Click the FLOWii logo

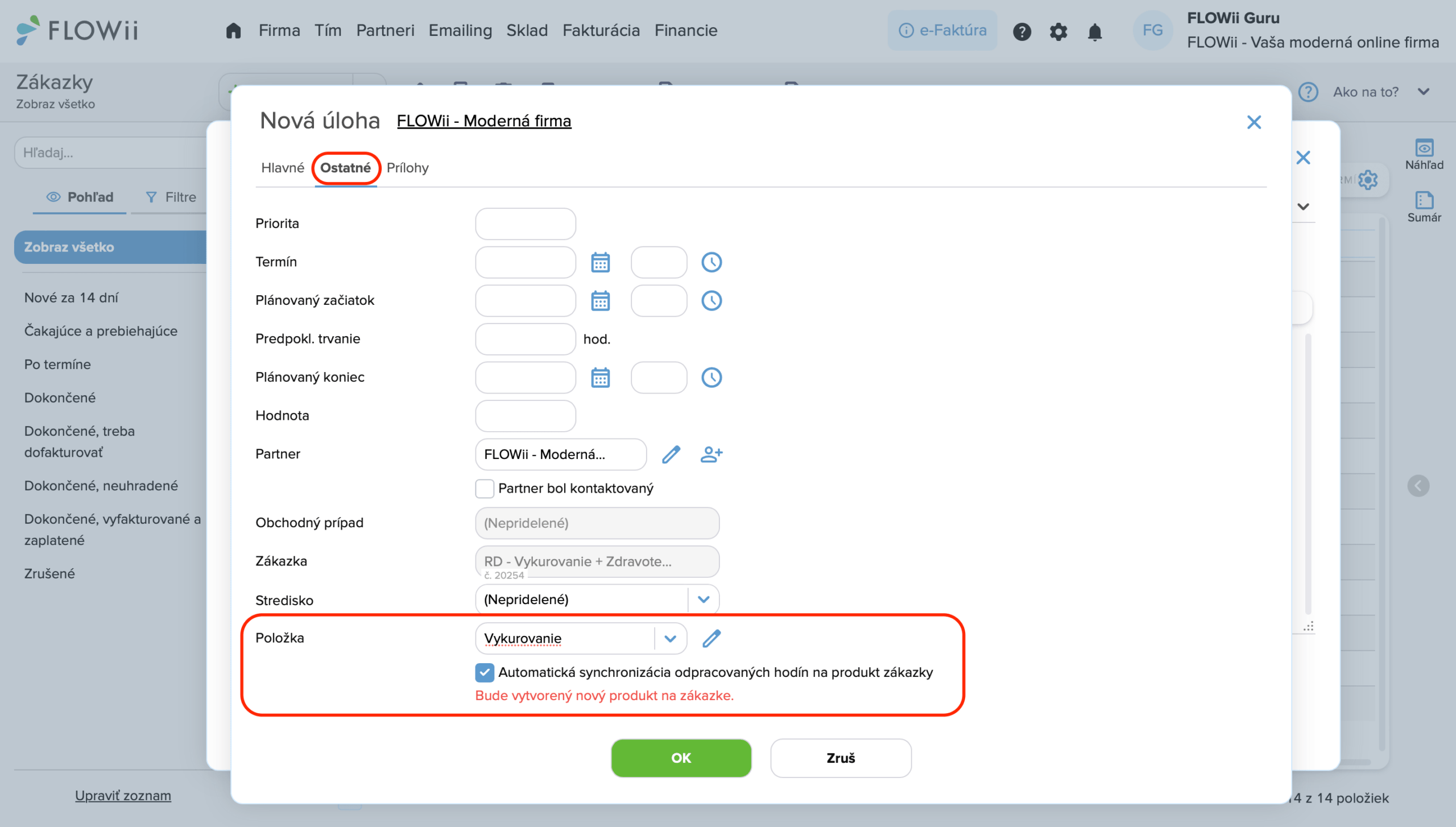(77, 30)
